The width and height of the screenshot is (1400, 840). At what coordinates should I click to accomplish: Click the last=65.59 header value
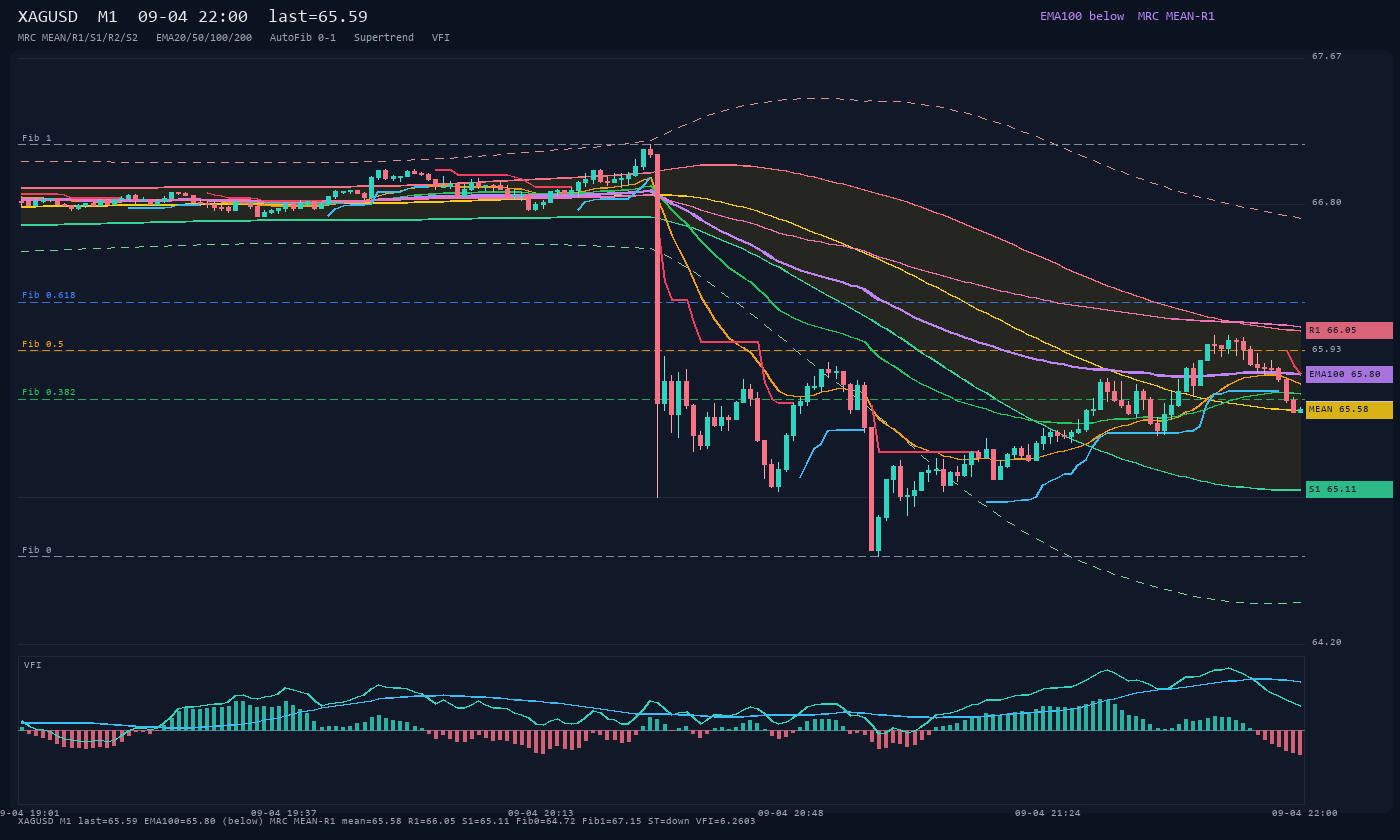click(318, 17)
